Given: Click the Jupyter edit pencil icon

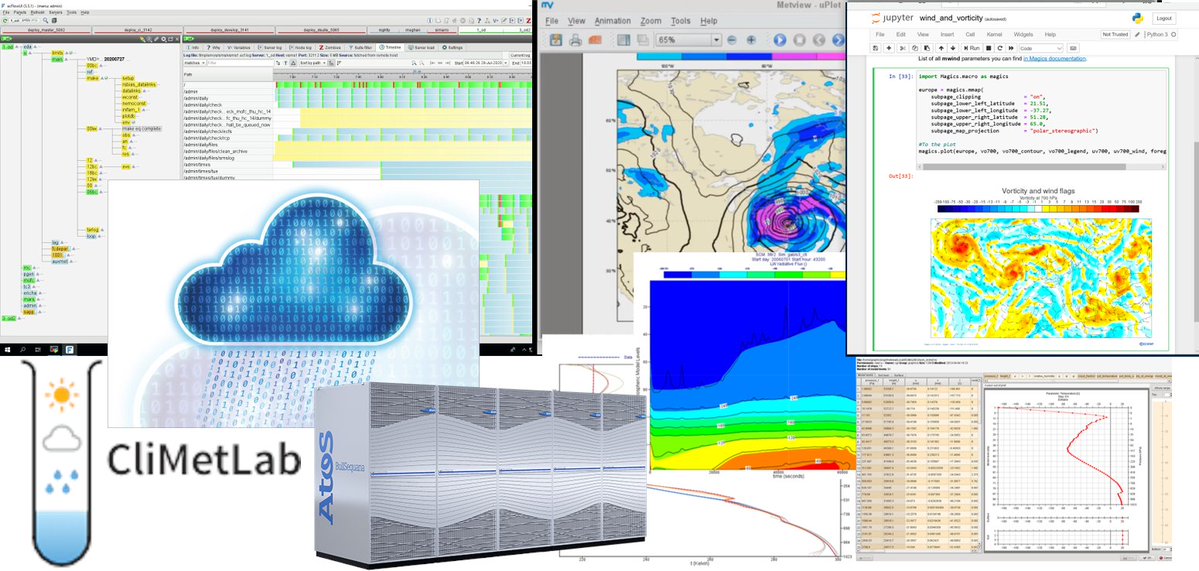Looking at the screenshot, I should 1137,34.
